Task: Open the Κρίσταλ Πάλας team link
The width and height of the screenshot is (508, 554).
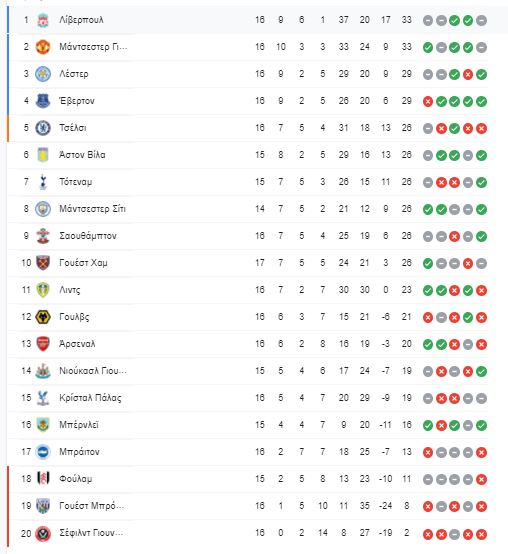Action: click(90, 398)
